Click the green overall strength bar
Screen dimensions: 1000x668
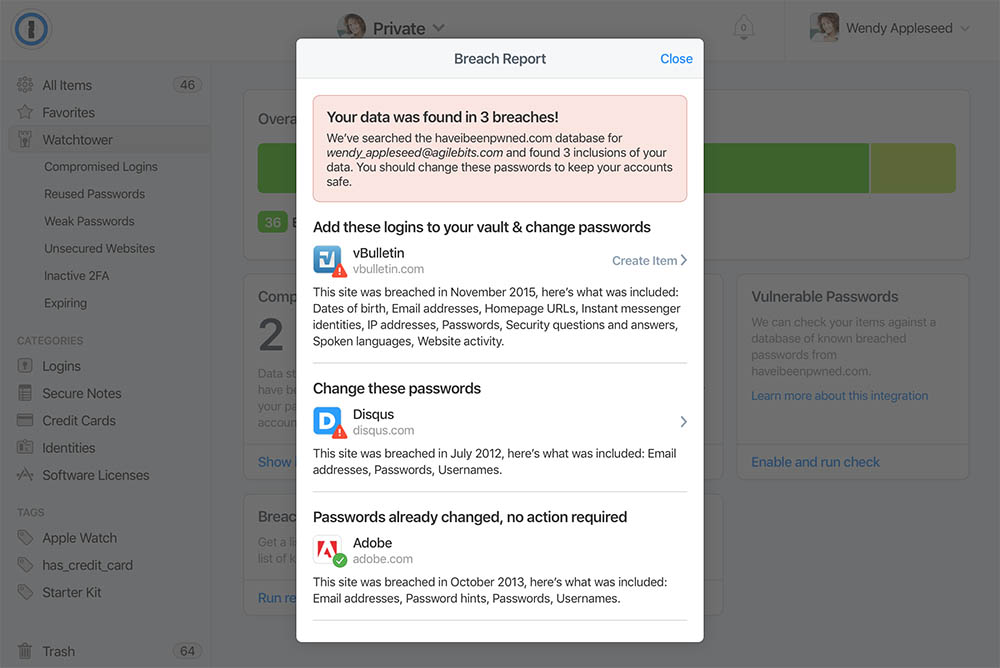tap(786, 168)
